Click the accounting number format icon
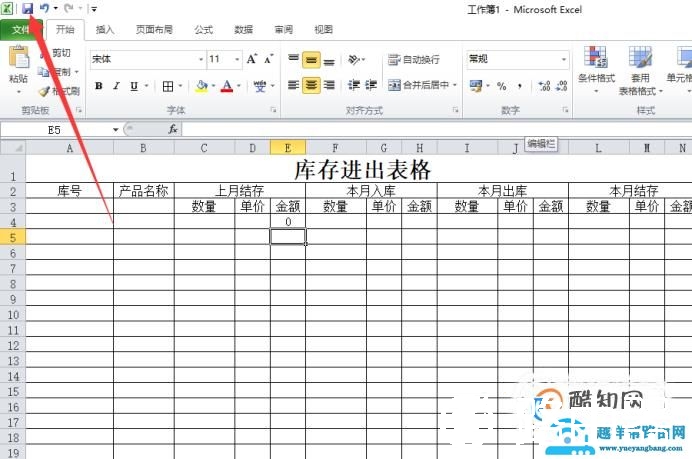692x459 pixels. [x=476, y=86]
